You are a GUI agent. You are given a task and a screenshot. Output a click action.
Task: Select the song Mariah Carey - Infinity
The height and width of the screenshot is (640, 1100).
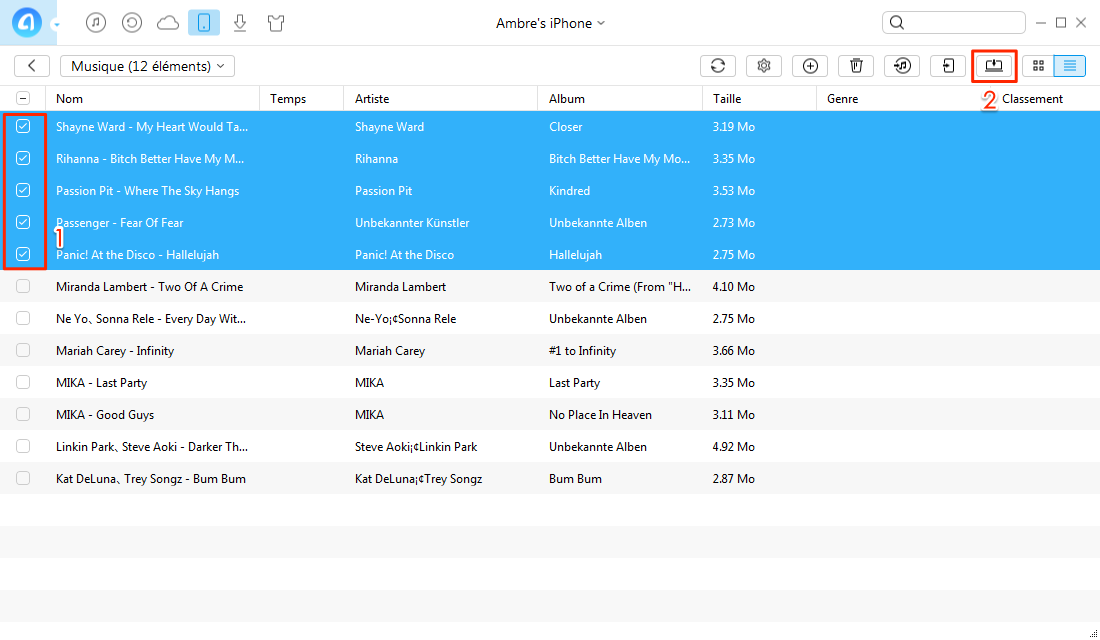[115, 351]
